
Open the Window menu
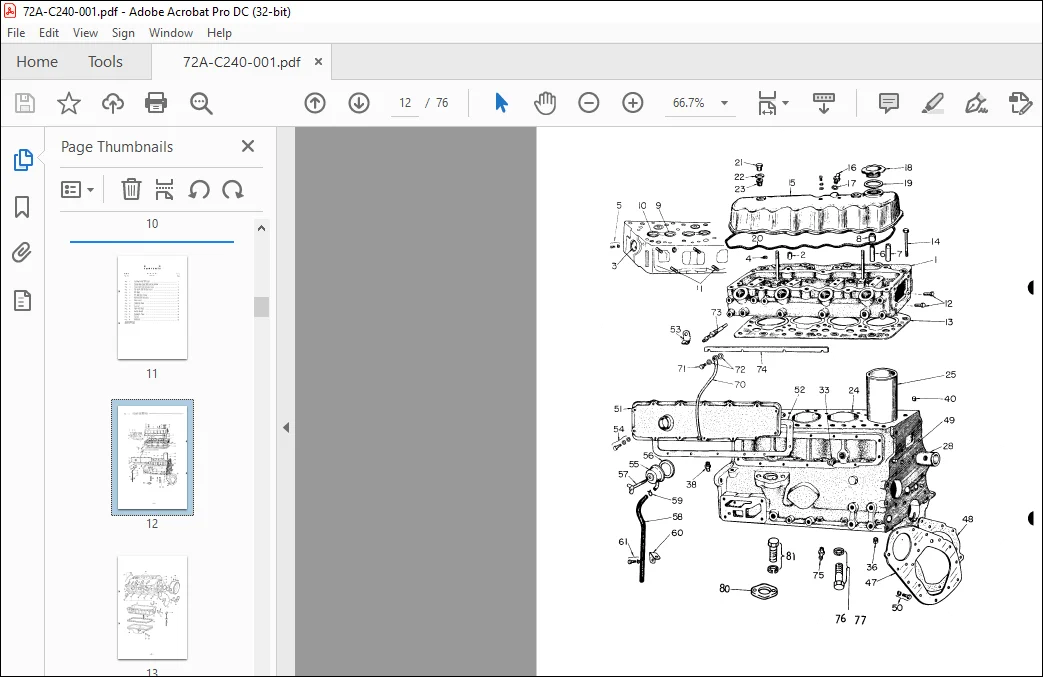point(171,33)
